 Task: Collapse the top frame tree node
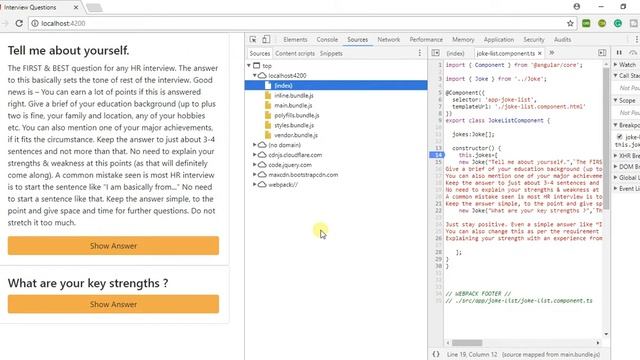coord(249,65)
